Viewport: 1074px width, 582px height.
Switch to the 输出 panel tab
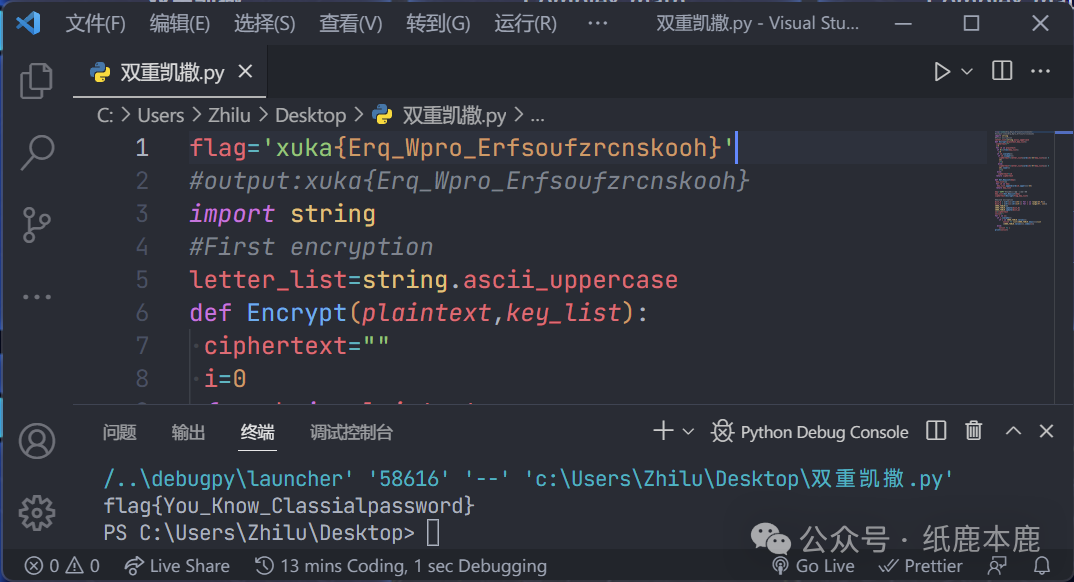click(x=188, y=432)
